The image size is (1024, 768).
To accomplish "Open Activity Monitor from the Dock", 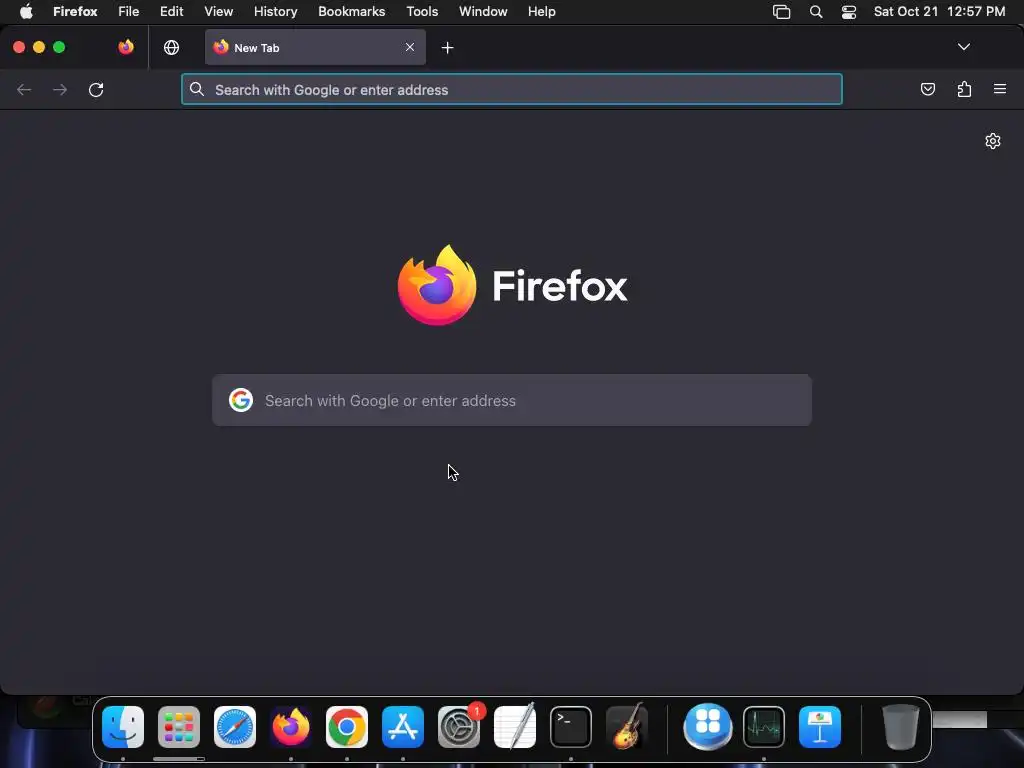I will tap(764, 727).
